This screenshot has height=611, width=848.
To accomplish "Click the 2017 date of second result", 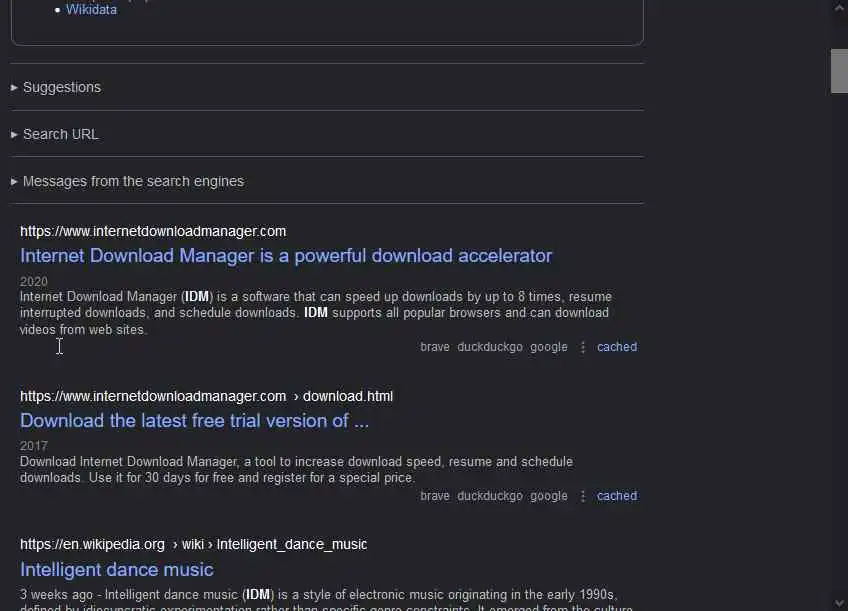I will (x=34, y=446).
